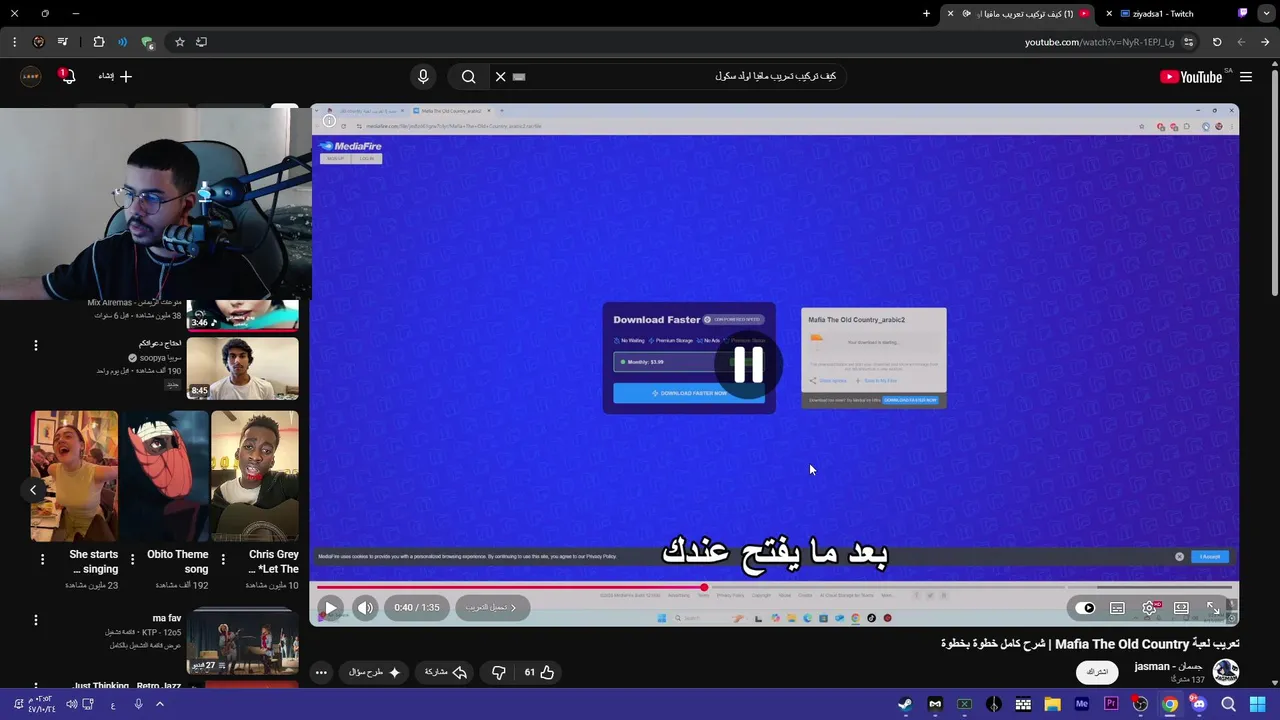Open chapter label in player controls
This screenshot has height=720, width=1280.
491,607
